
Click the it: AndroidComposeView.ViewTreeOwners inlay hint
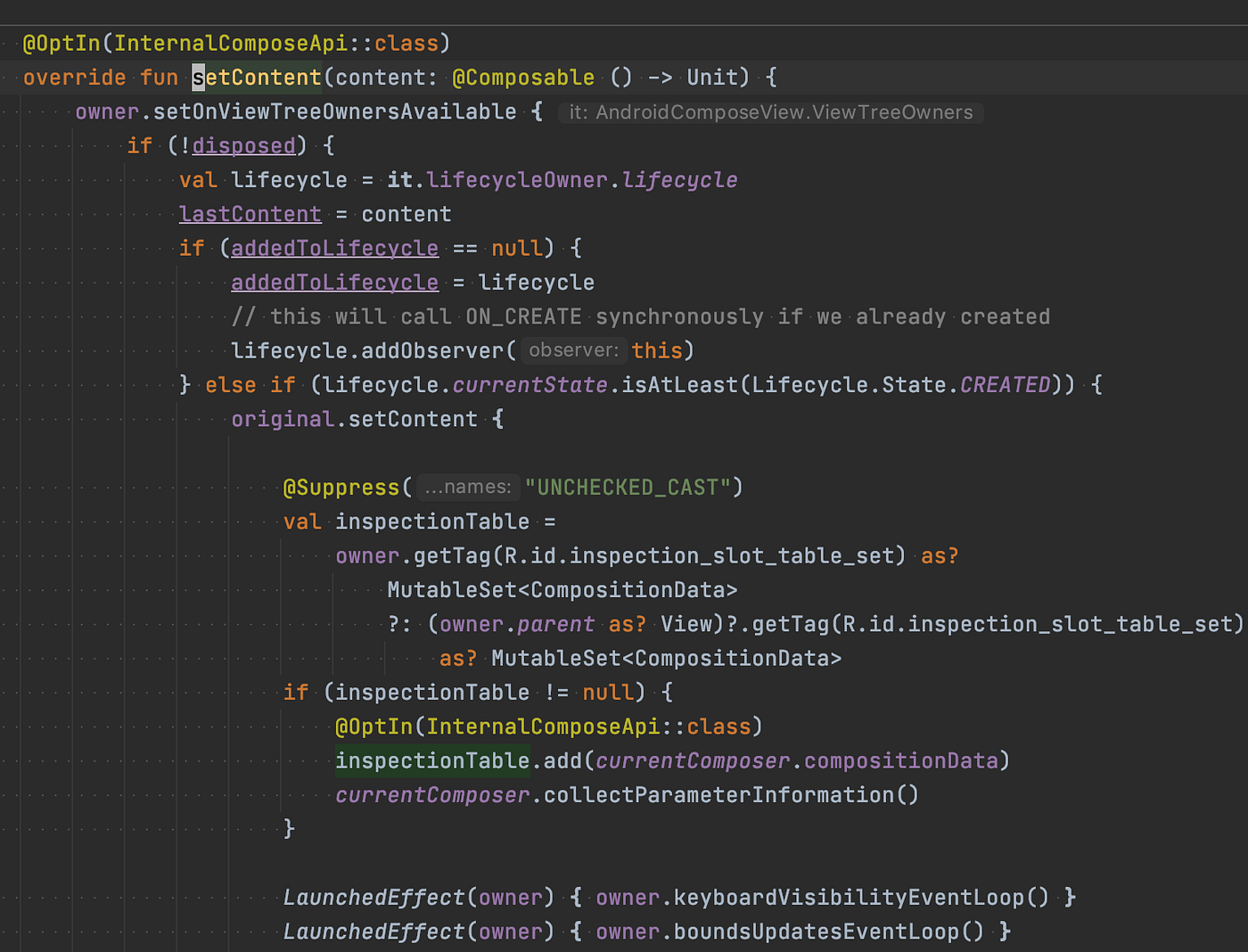click(769, 112)
